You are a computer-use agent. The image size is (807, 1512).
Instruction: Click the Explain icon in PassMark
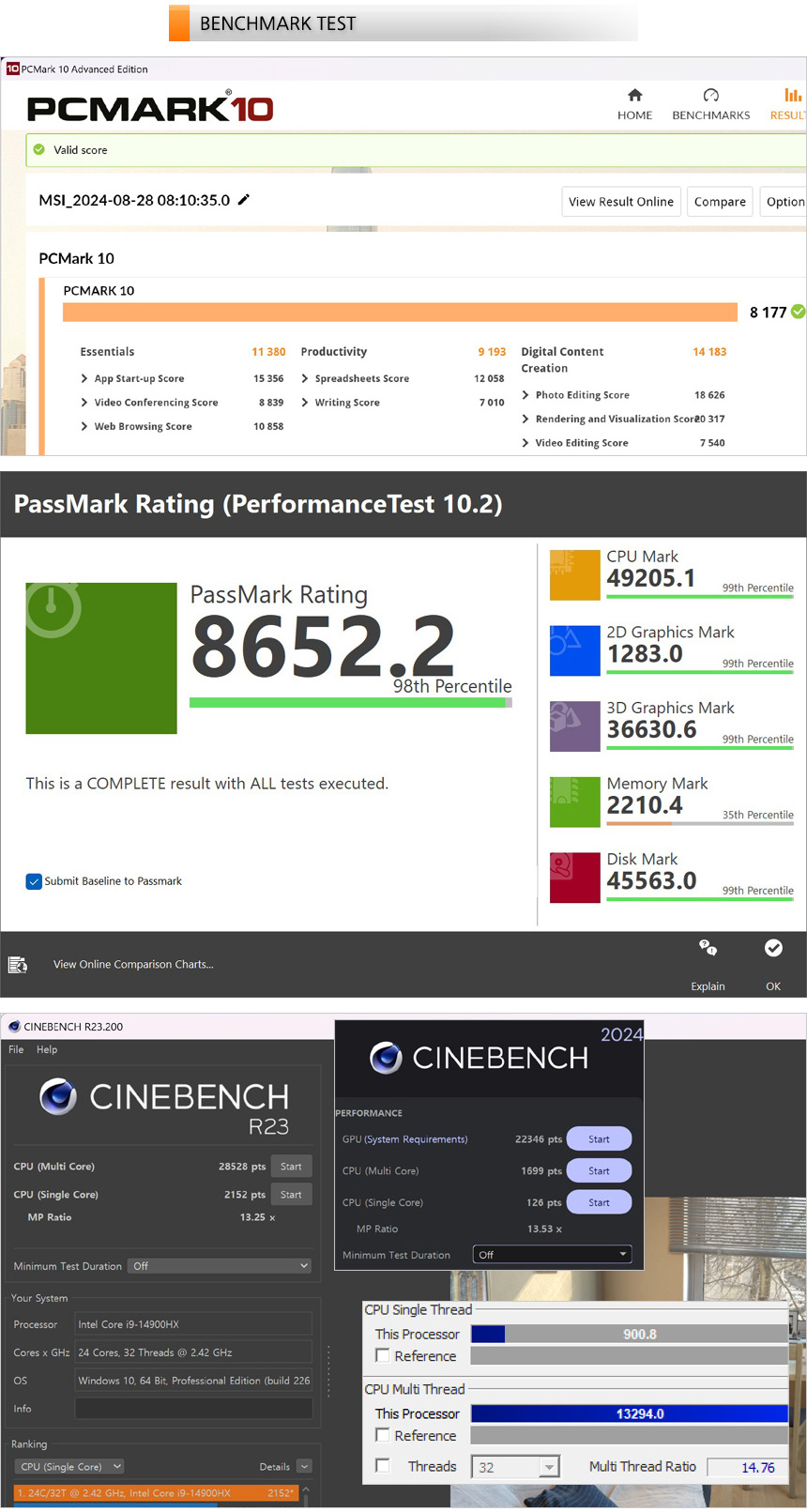708,949
